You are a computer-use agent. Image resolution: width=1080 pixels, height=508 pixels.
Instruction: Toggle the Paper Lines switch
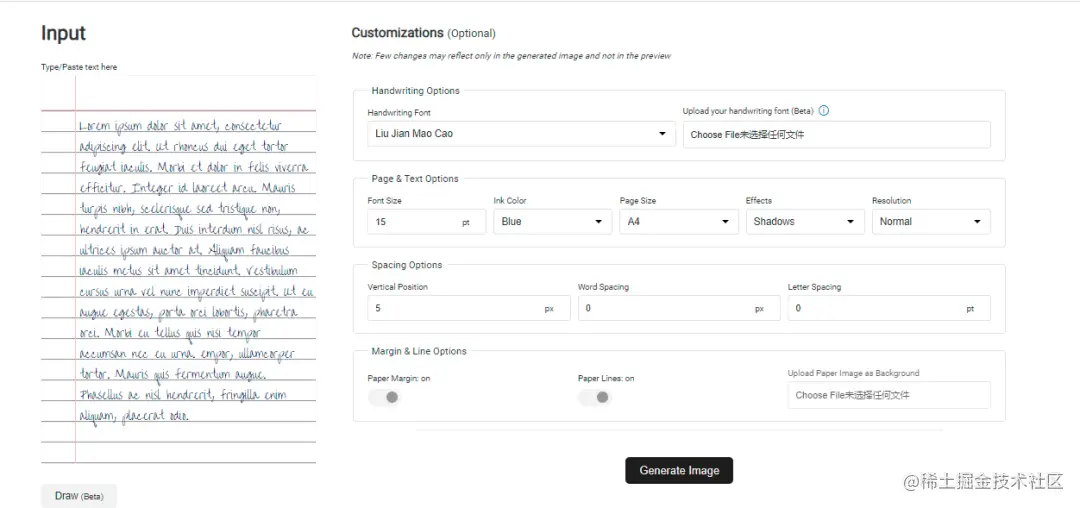click(x=595, y=397)
